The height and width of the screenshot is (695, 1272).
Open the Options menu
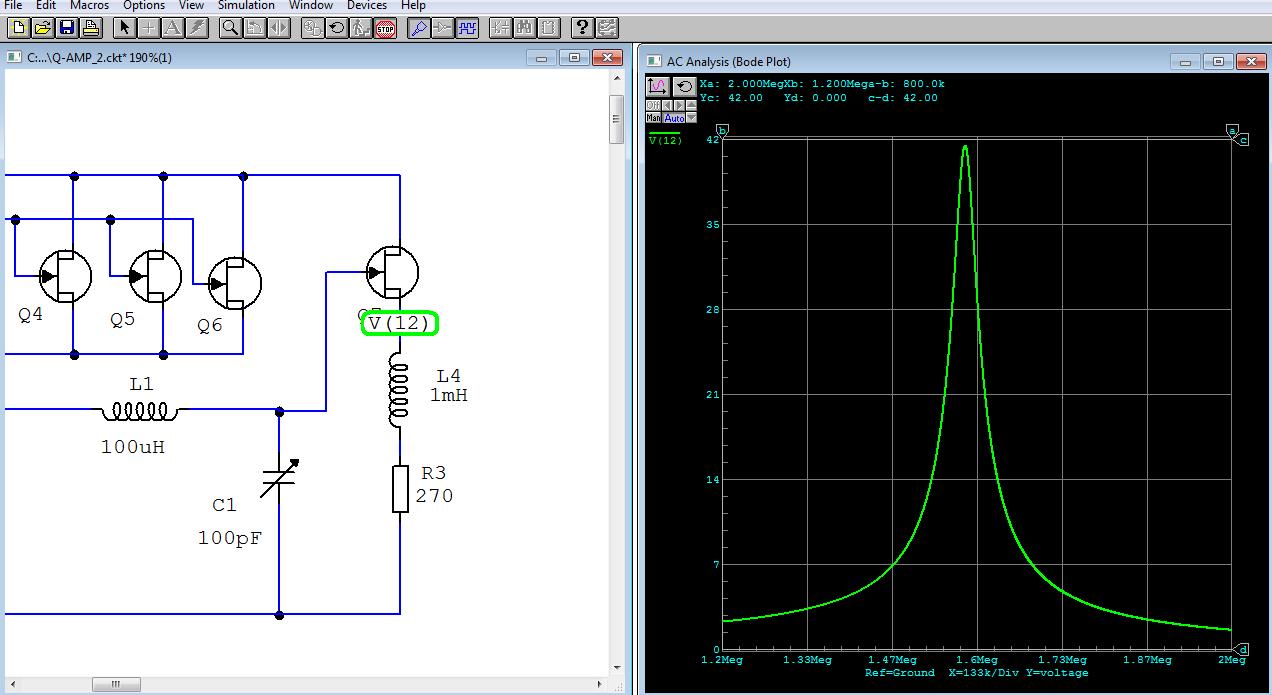(x=144, y=5)
